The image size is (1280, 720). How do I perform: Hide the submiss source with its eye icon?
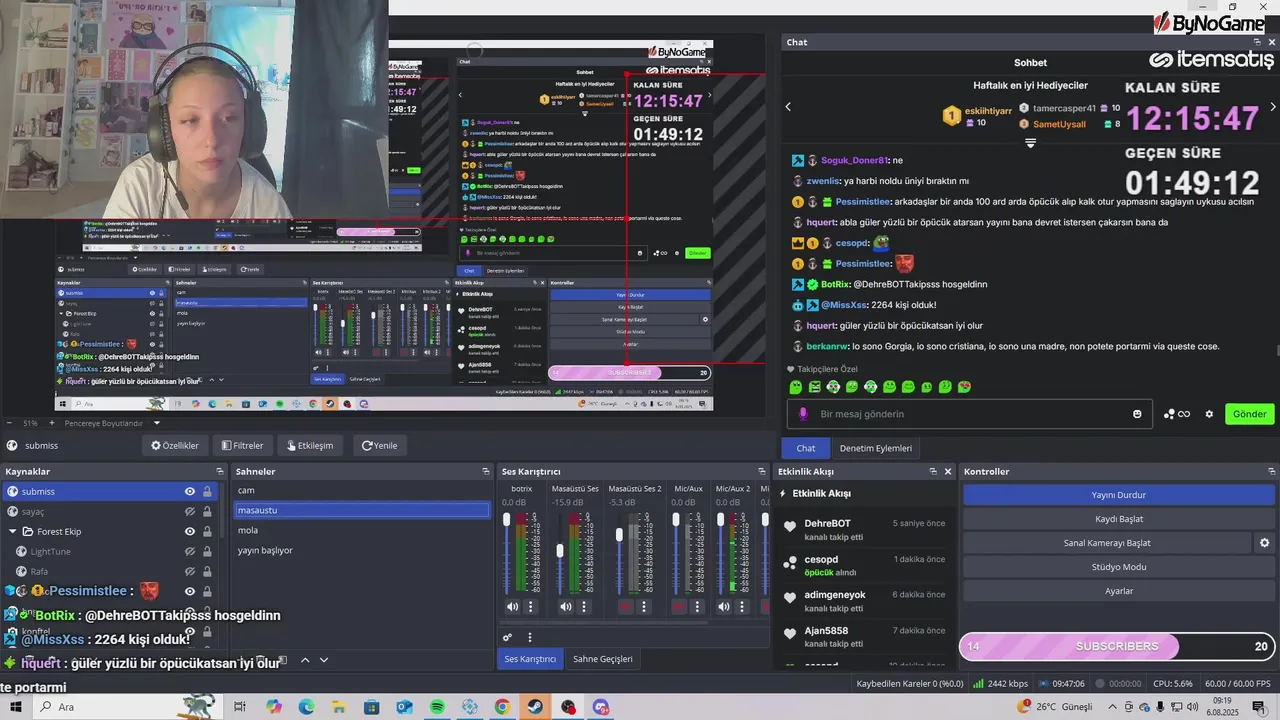click(190, 491)
